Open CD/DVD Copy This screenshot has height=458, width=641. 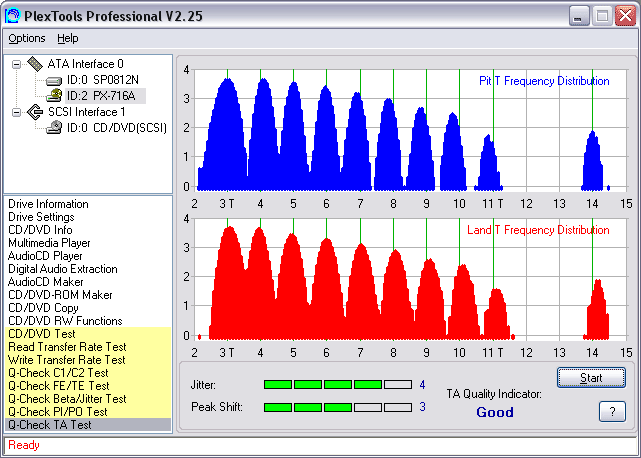43,308
